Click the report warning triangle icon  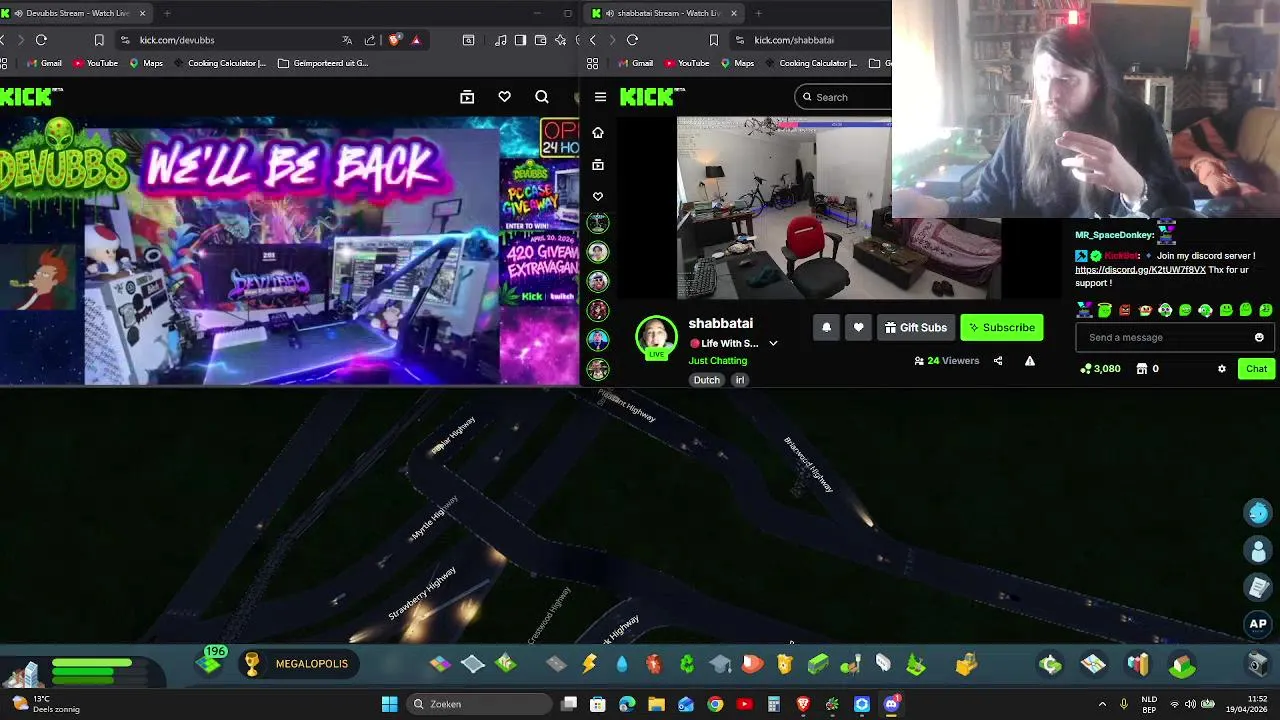coord(1030,361)
